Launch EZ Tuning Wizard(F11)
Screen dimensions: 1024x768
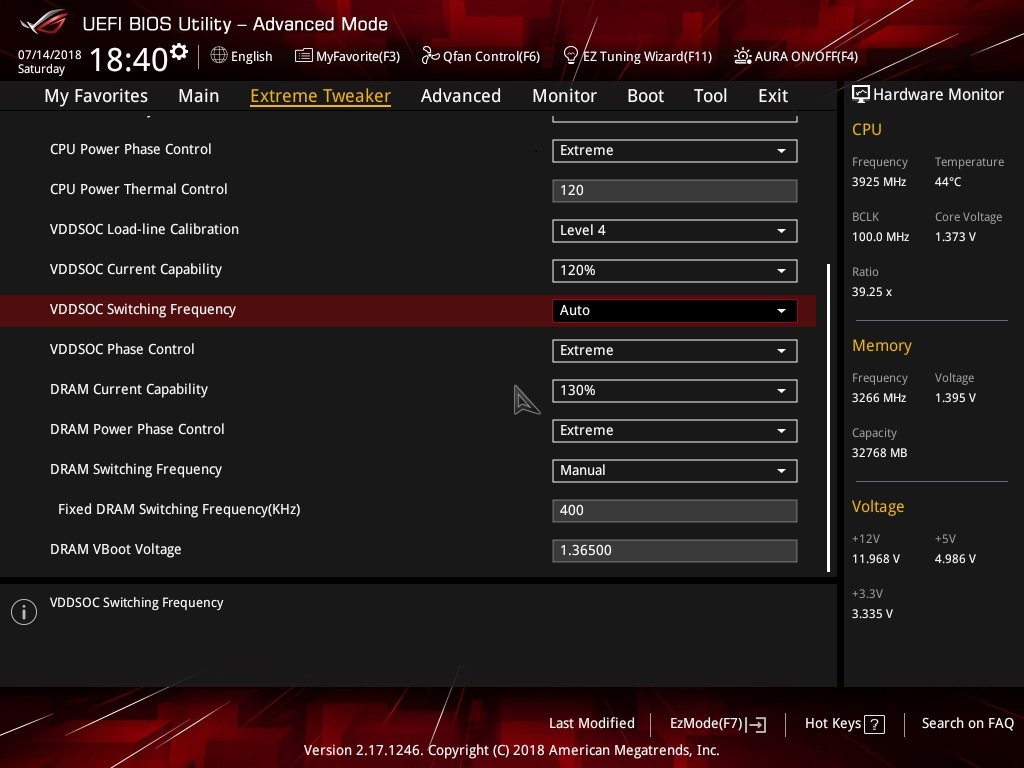(637, 56)
